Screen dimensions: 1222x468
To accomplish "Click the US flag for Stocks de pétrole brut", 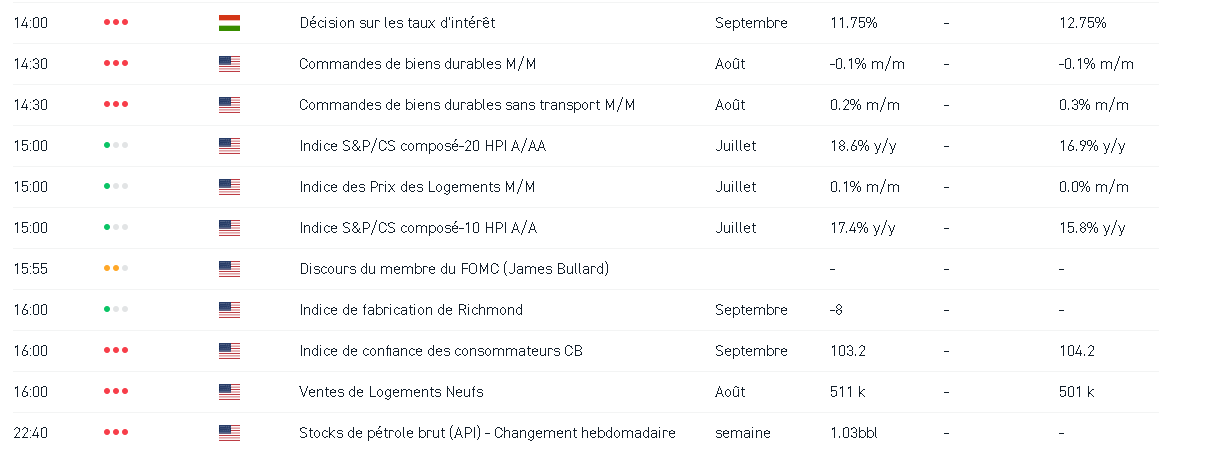I will coord(229,433).
